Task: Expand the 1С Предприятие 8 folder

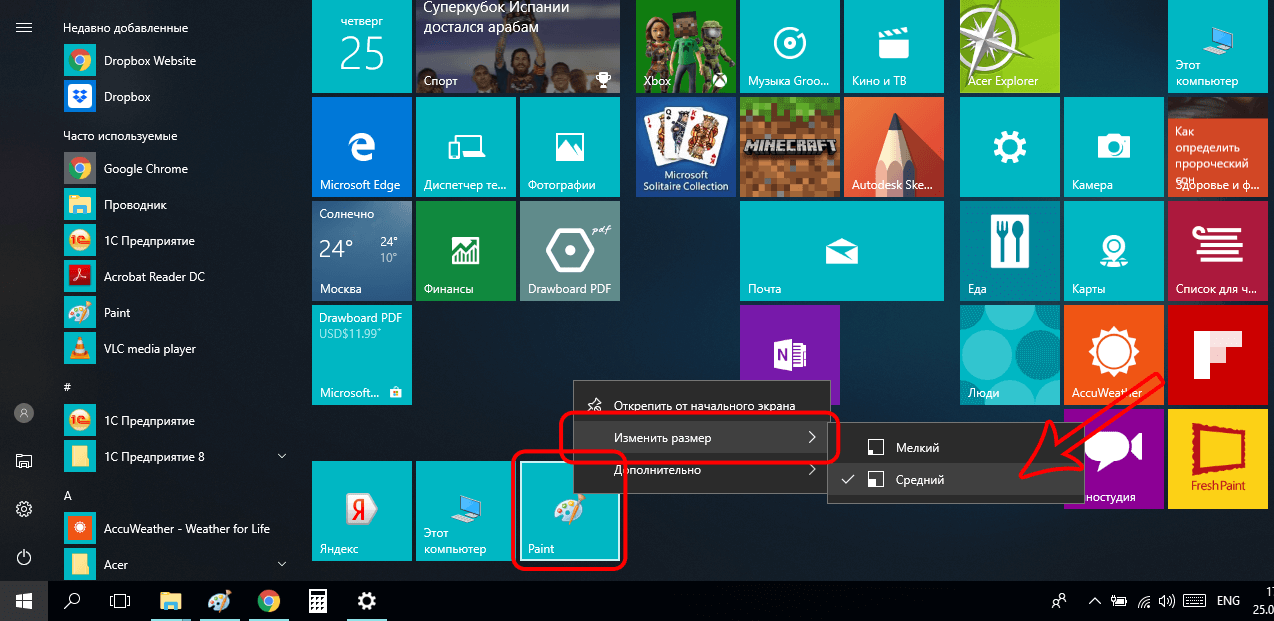Action: (x=282, y=457)
